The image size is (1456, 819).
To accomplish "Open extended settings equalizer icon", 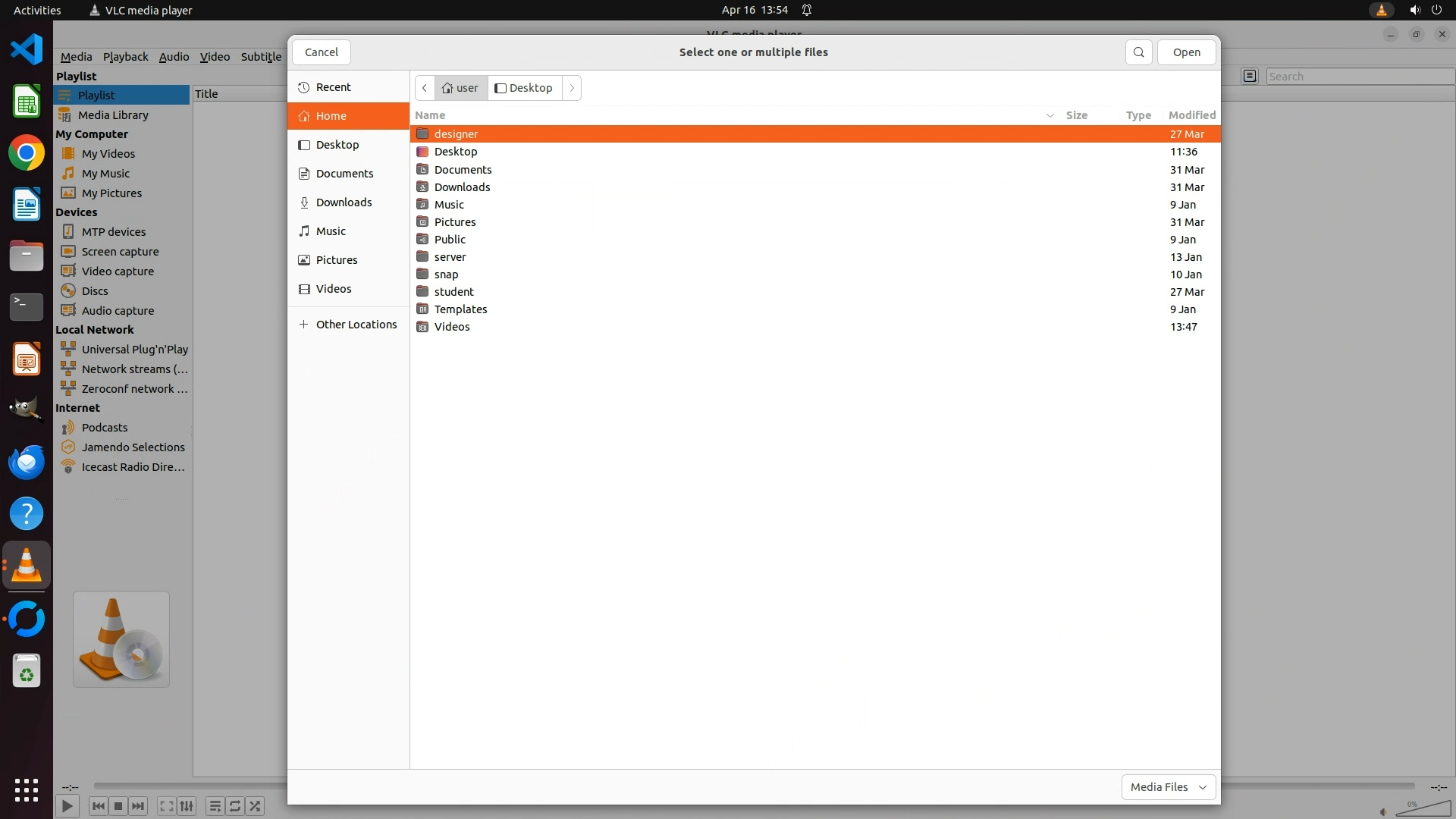I will tap(187, 806).
